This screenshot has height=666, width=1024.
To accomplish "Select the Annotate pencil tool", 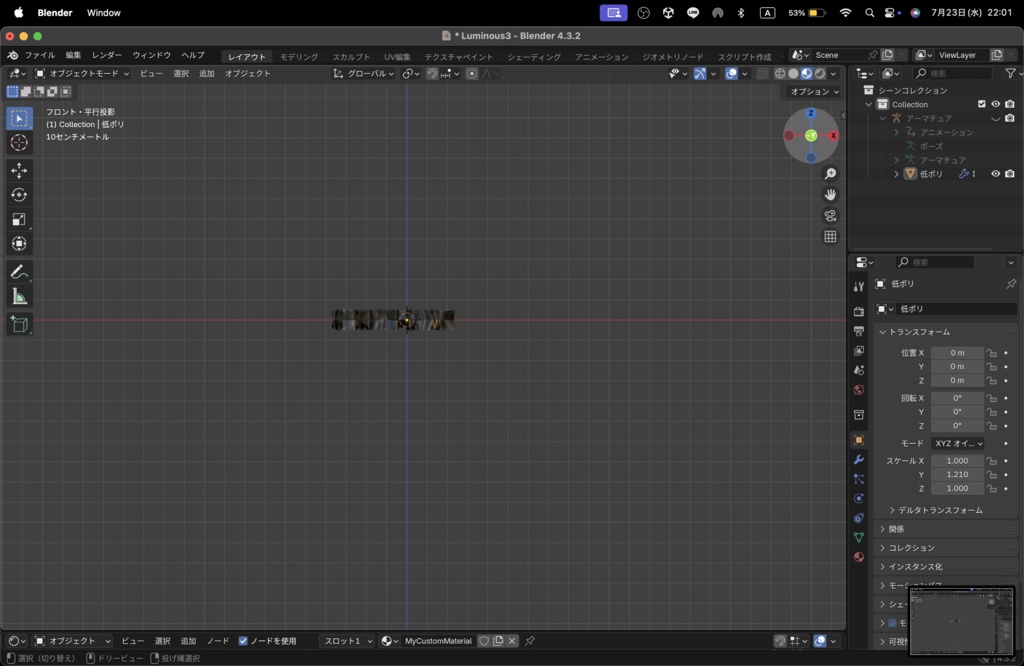I will pos(19,272).
